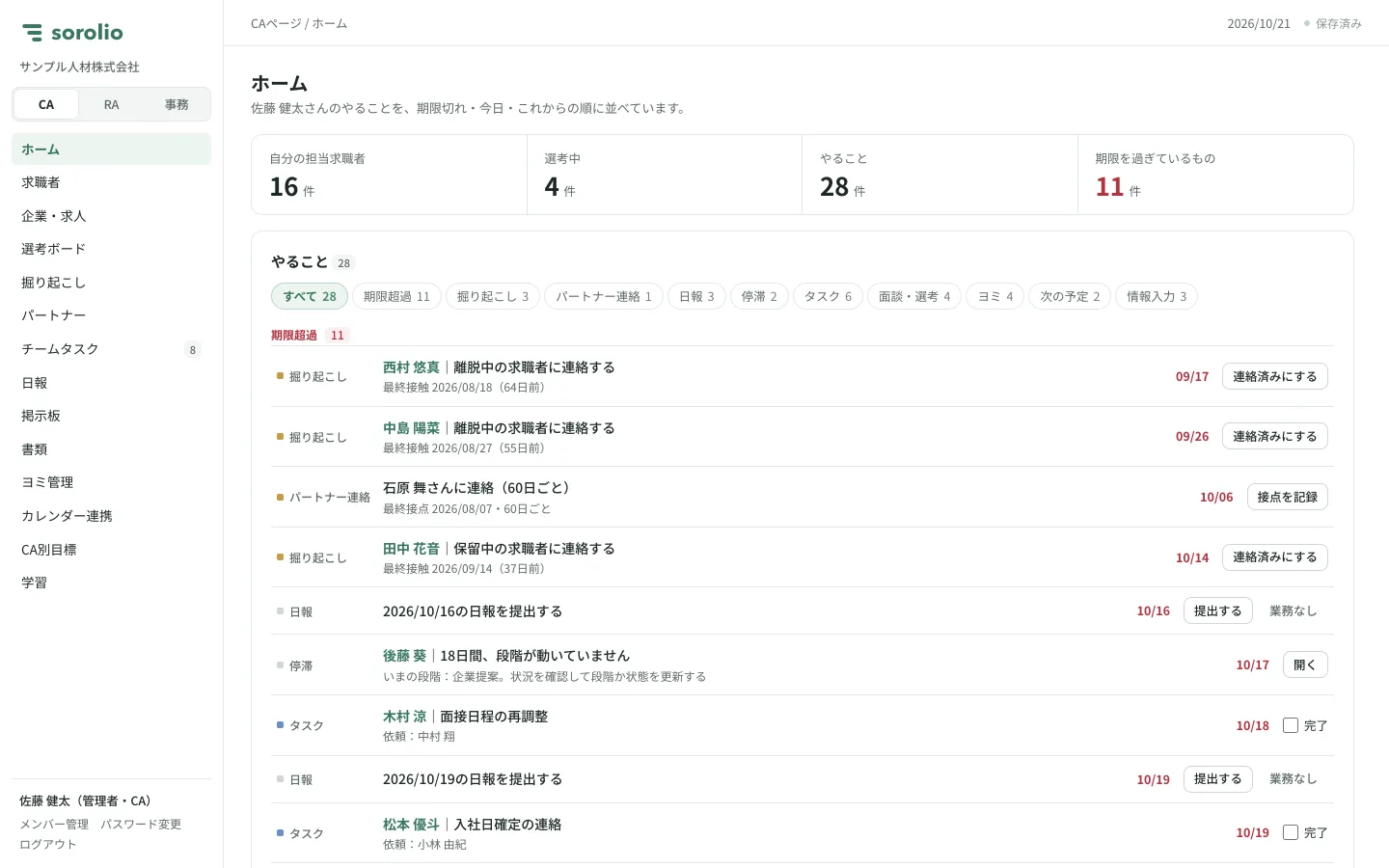
Task: Filter tasks by タスク 6 chip
Action: click(x=828, y=296)
